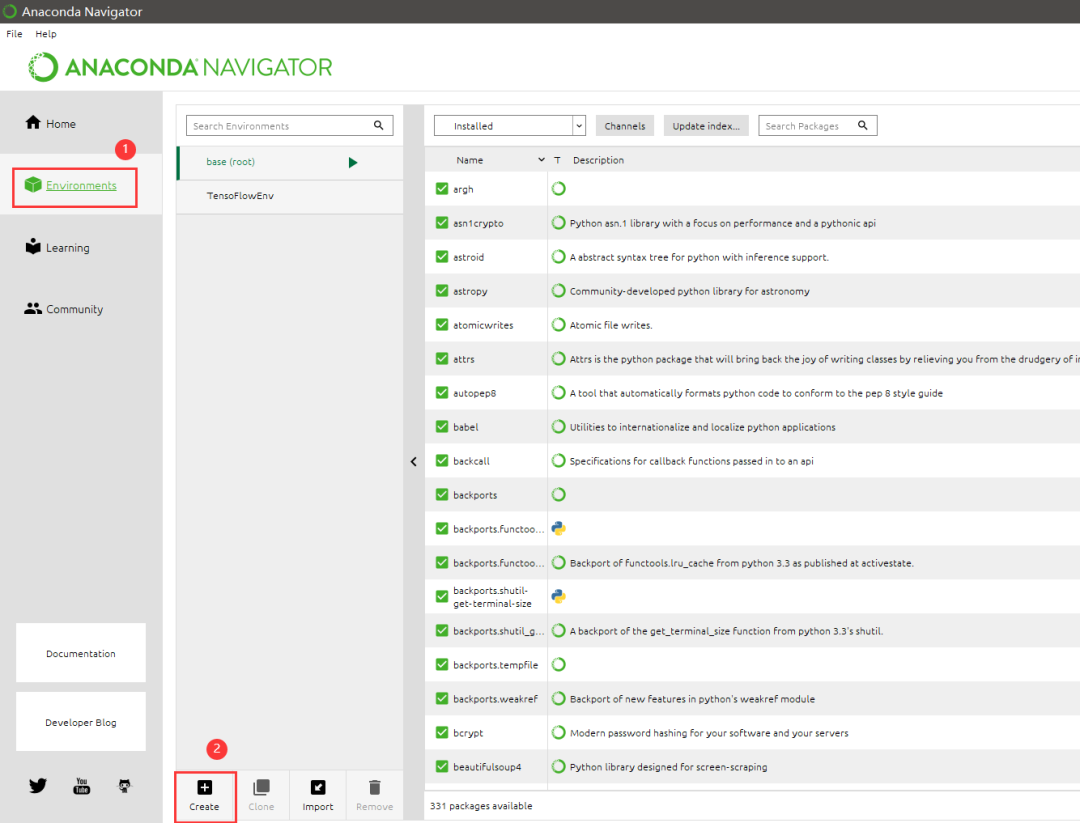The width and height of the screenshot is (1080, 823).
Task: Click the Python icon for backports.shutil-get-terminal-size
Action: 559,596
